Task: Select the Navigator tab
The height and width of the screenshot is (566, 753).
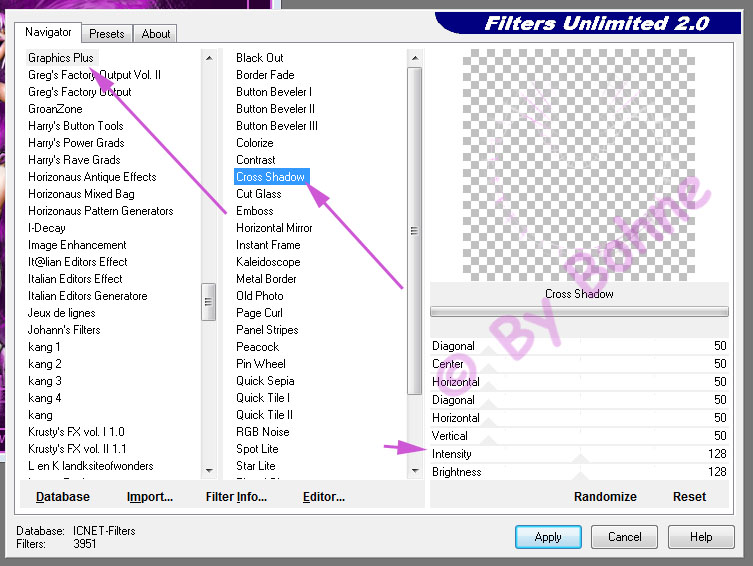Action: click(48, 32)
